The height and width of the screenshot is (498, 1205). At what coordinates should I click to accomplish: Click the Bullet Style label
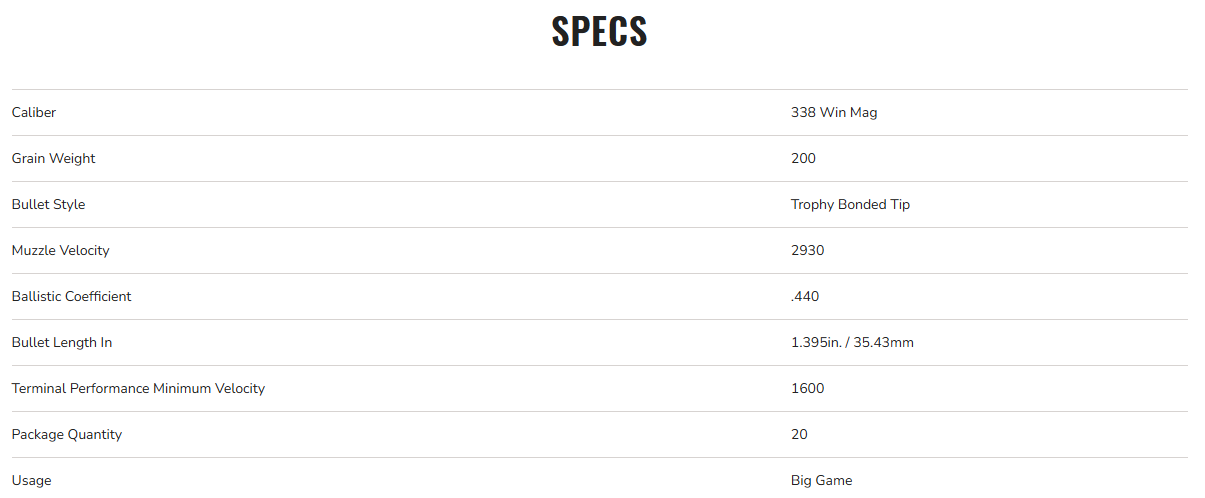point(48,205)
